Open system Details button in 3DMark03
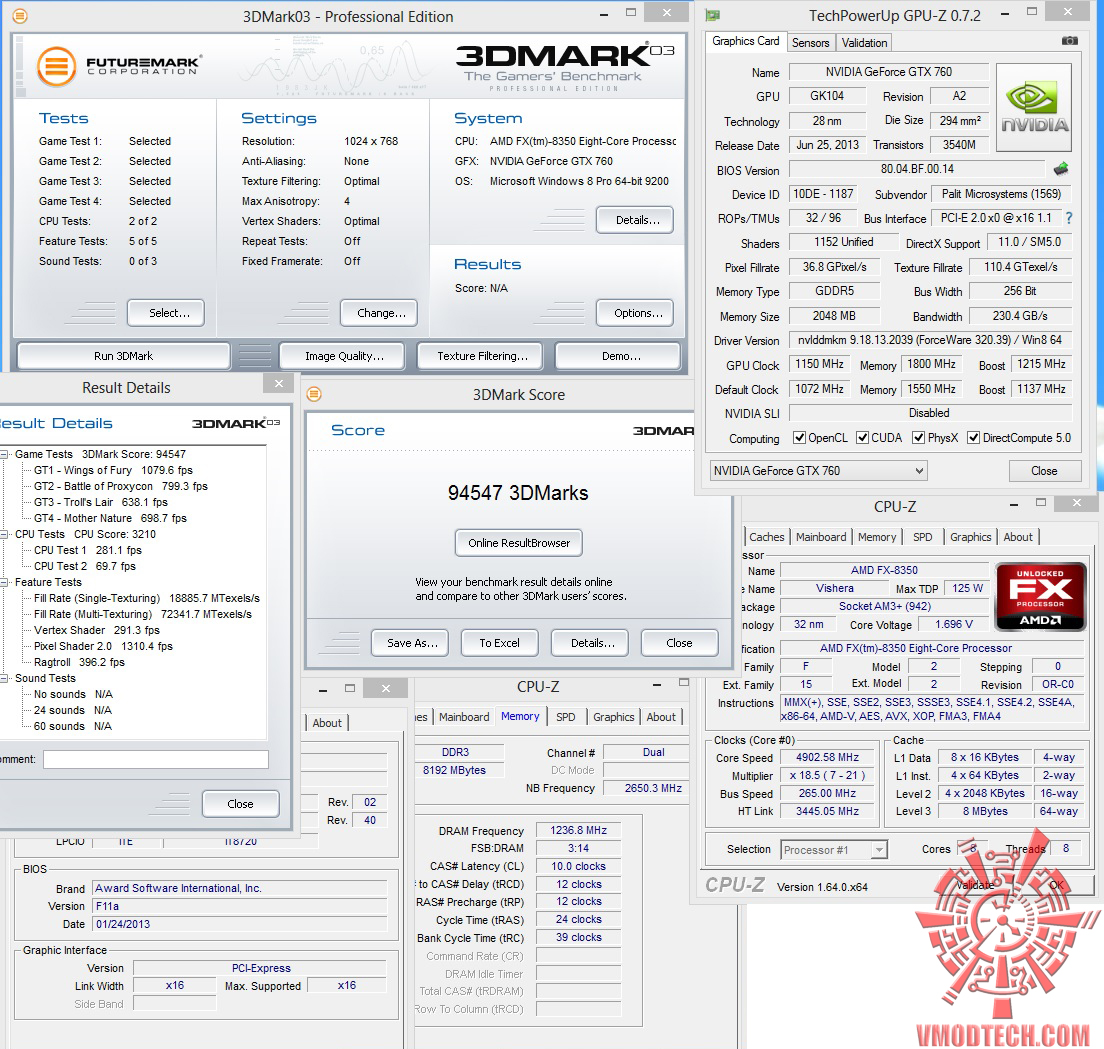1104x1049 pixels. tap(635, 220)
